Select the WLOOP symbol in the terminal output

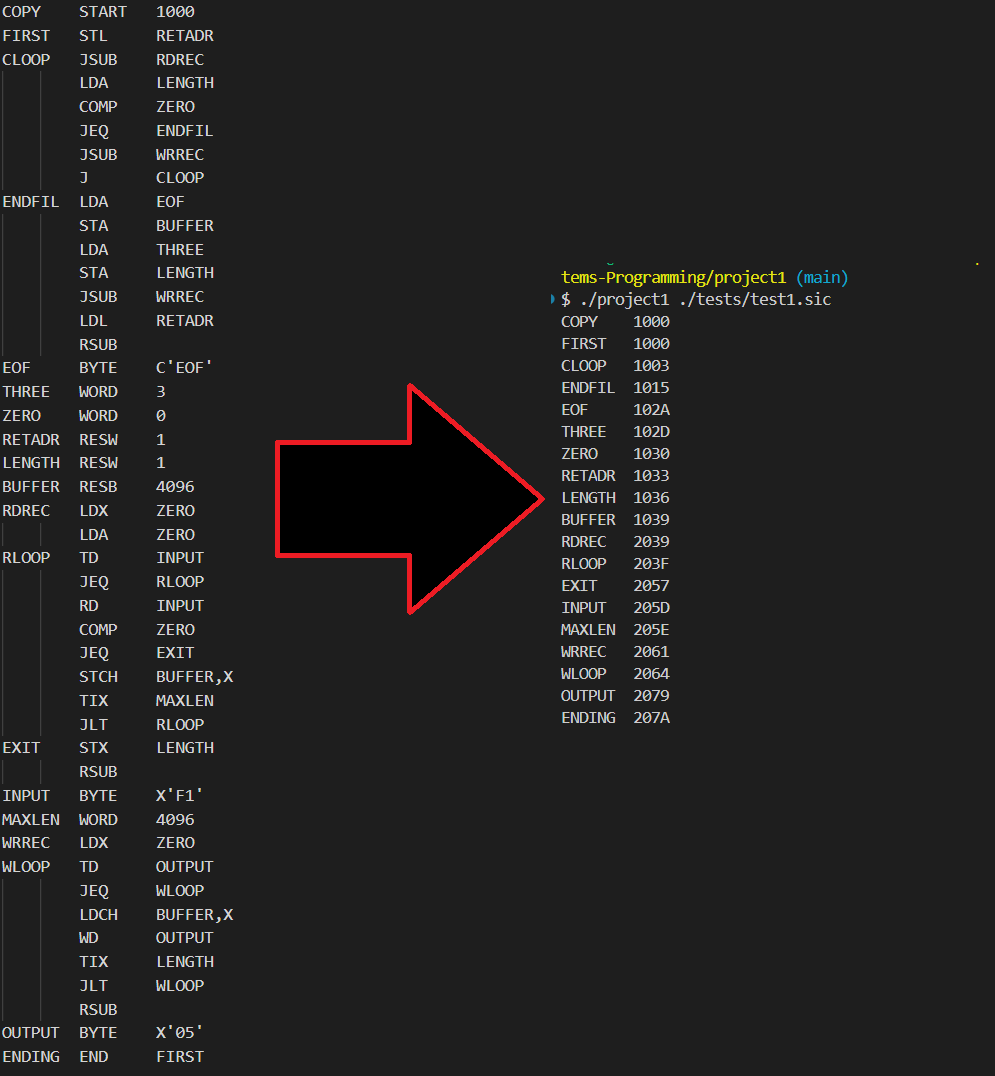tap(584, 673)
